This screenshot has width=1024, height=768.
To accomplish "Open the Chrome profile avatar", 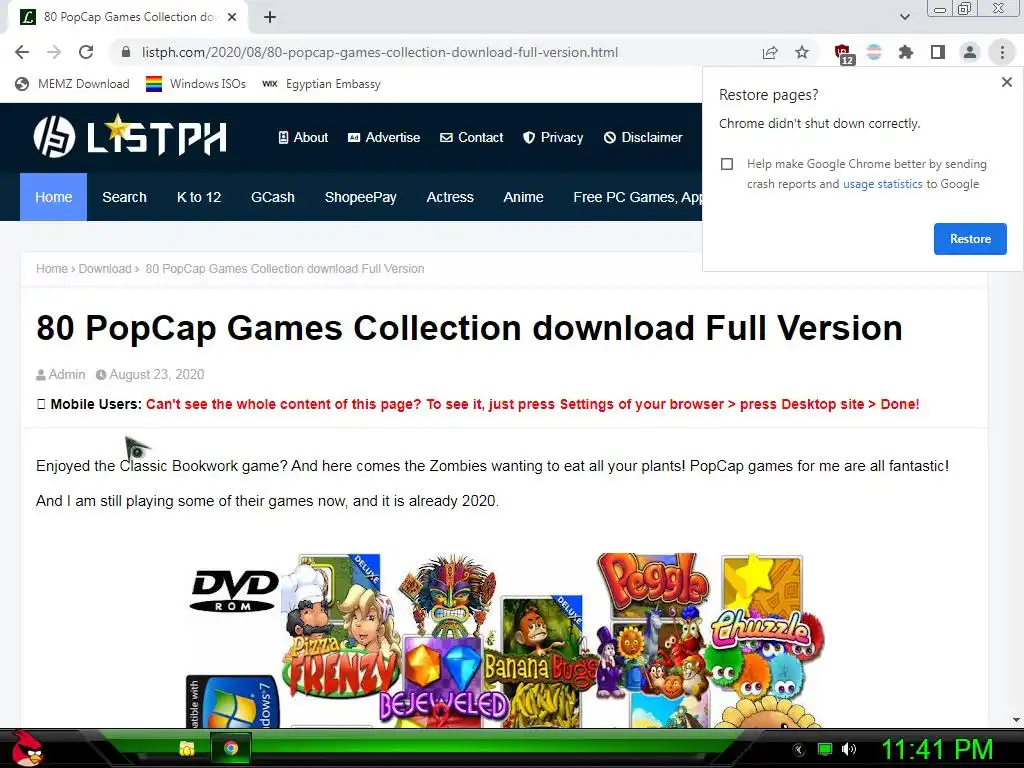I will click(970, 52).
